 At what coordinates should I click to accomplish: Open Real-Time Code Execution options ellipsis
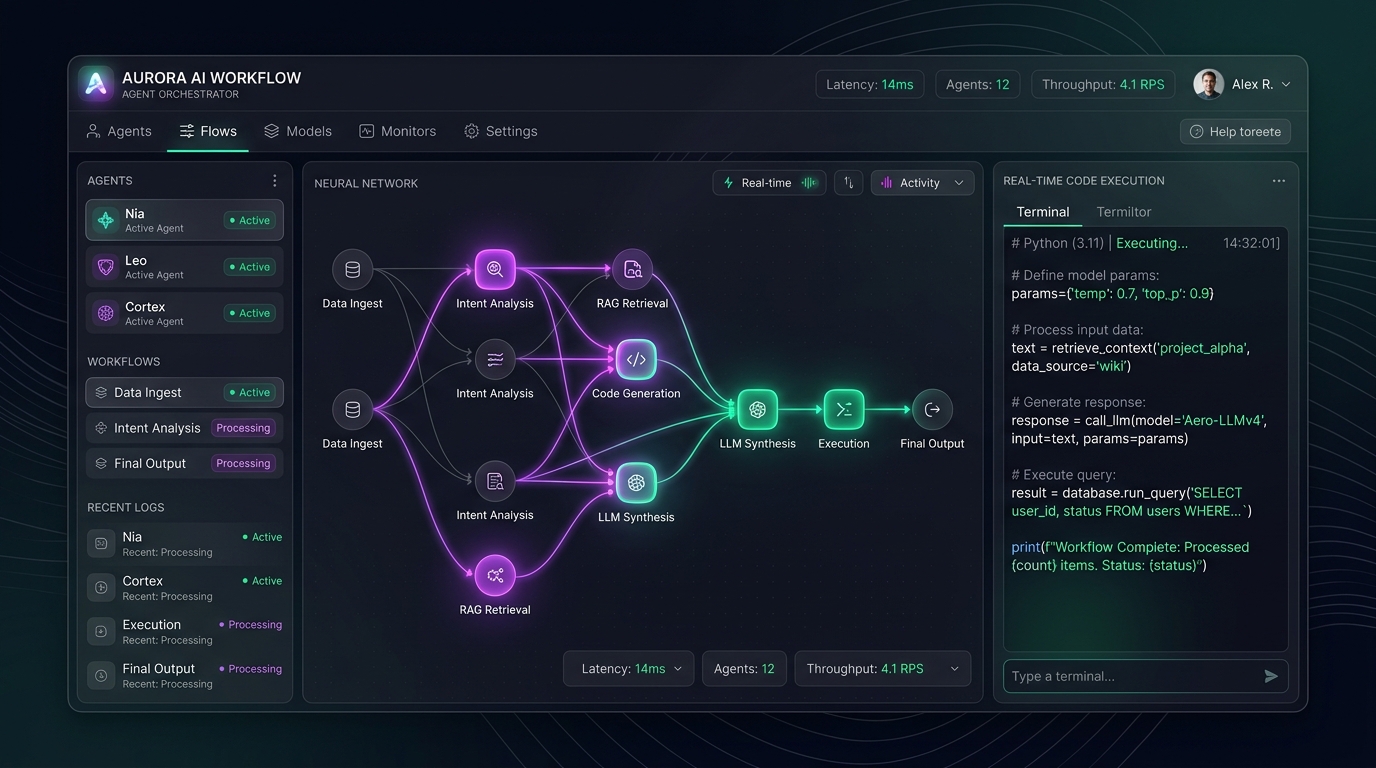(x=1278, y=181)
